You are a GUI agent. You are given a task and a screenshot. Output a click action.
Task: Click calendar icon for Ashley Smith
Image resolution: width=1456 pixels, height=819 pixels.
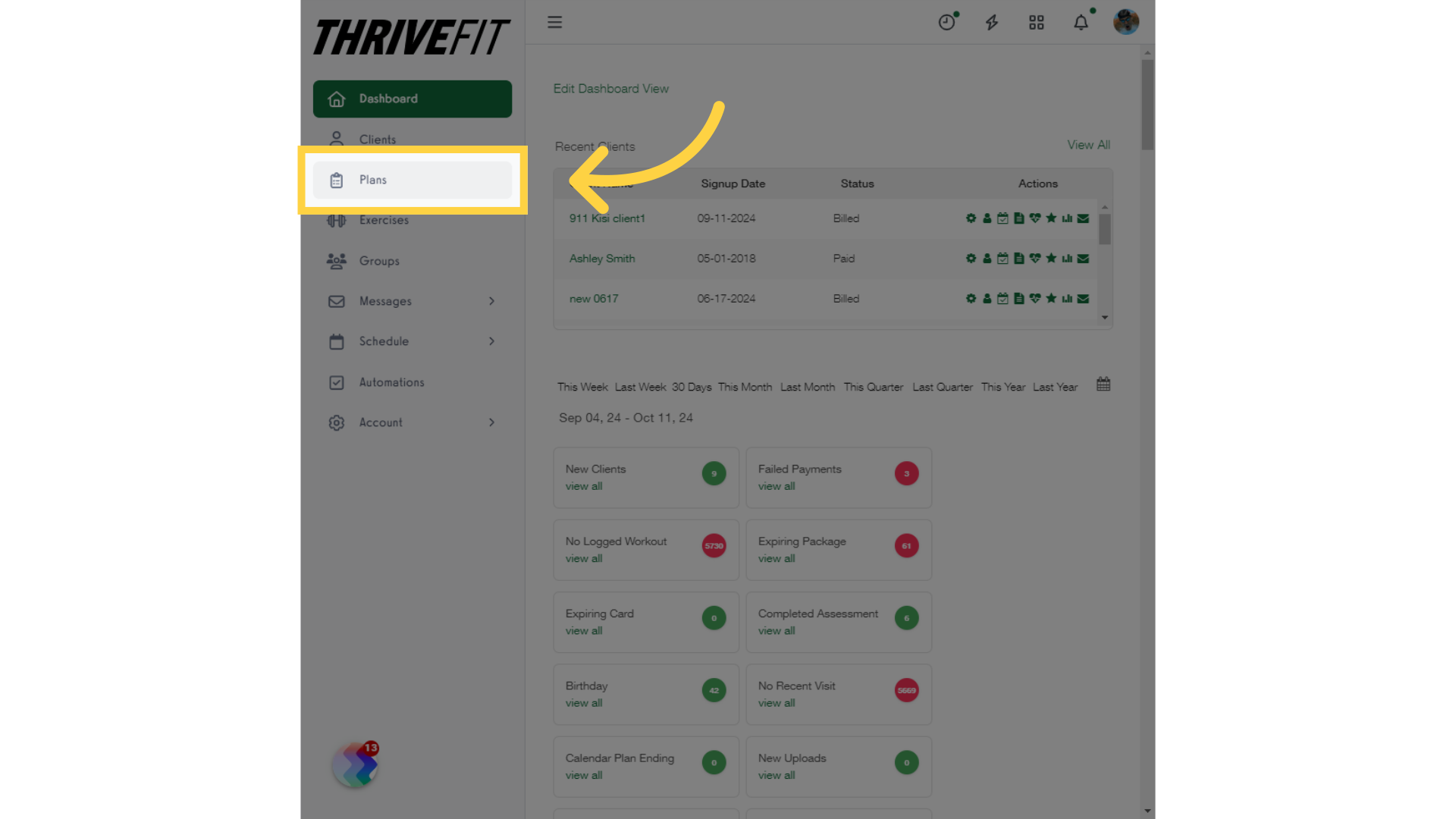click(x=1003, y=259)
